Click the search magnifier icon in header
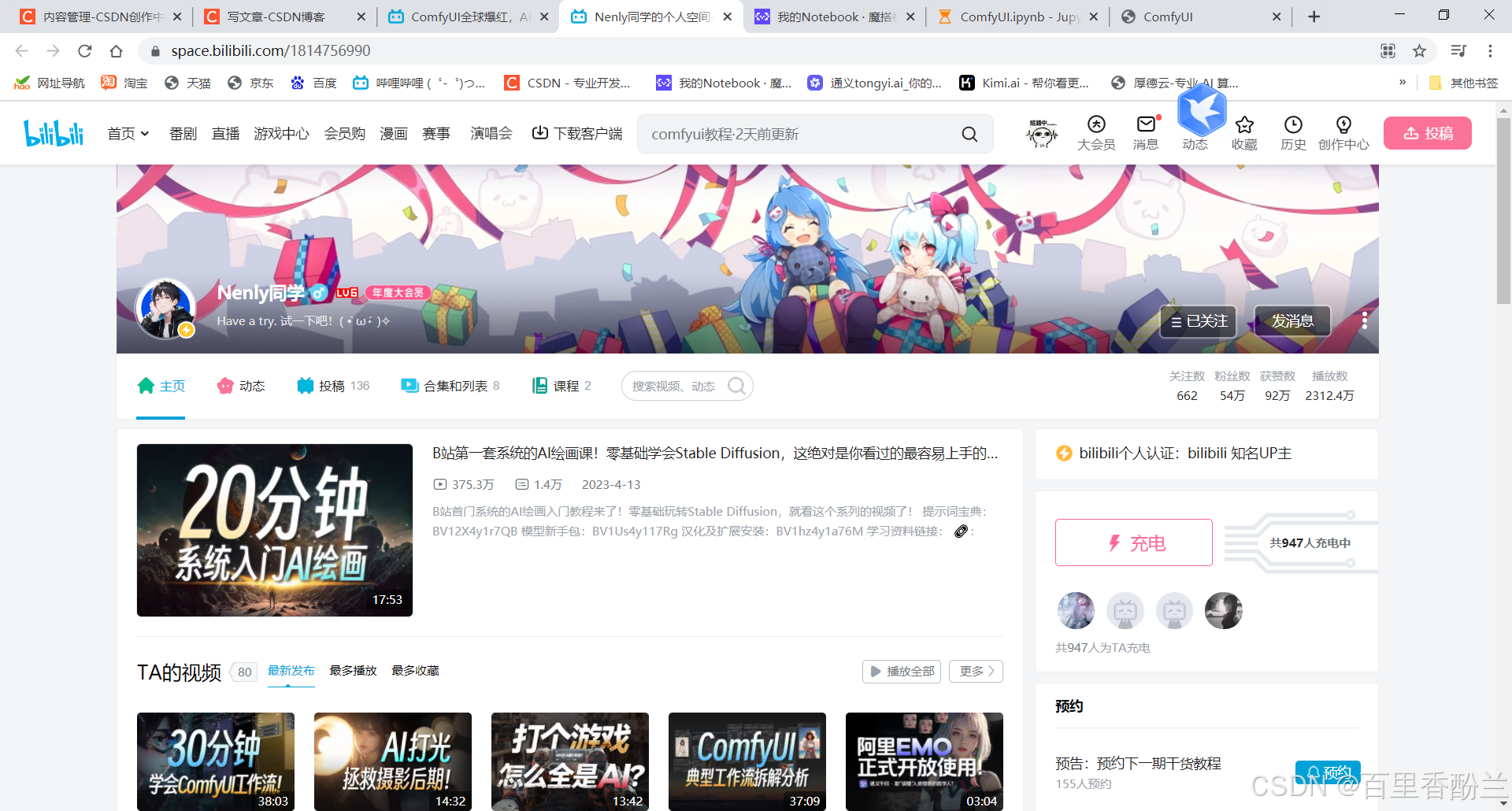This screenshot has height=811, width=1512. [x=969, y=135]
